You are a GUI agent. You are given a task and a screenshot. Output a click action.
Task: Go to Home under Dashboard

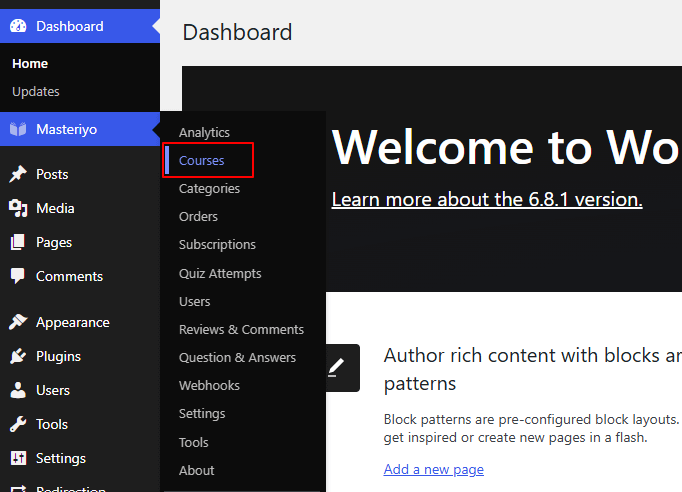pyautogui.click(x=30, y=64)
